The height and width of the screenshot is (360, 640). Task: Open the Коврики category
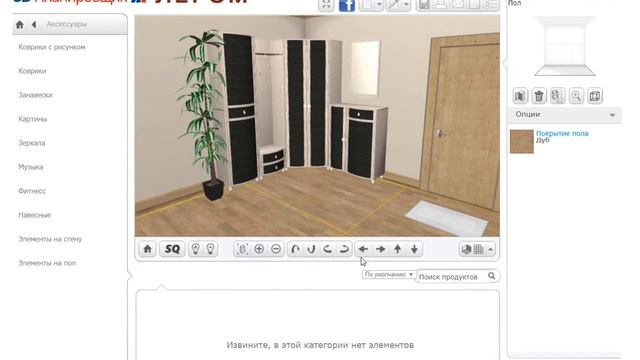[32, 71]
